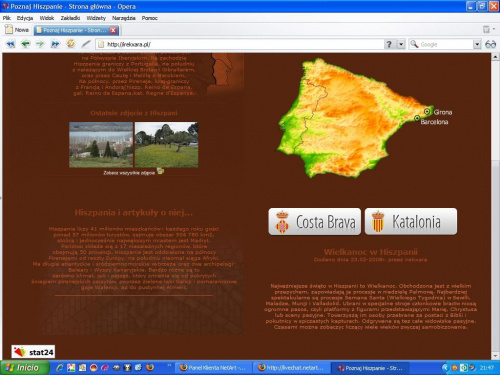
Task: Click the Costa Brava button
Action: click(315, 222)
